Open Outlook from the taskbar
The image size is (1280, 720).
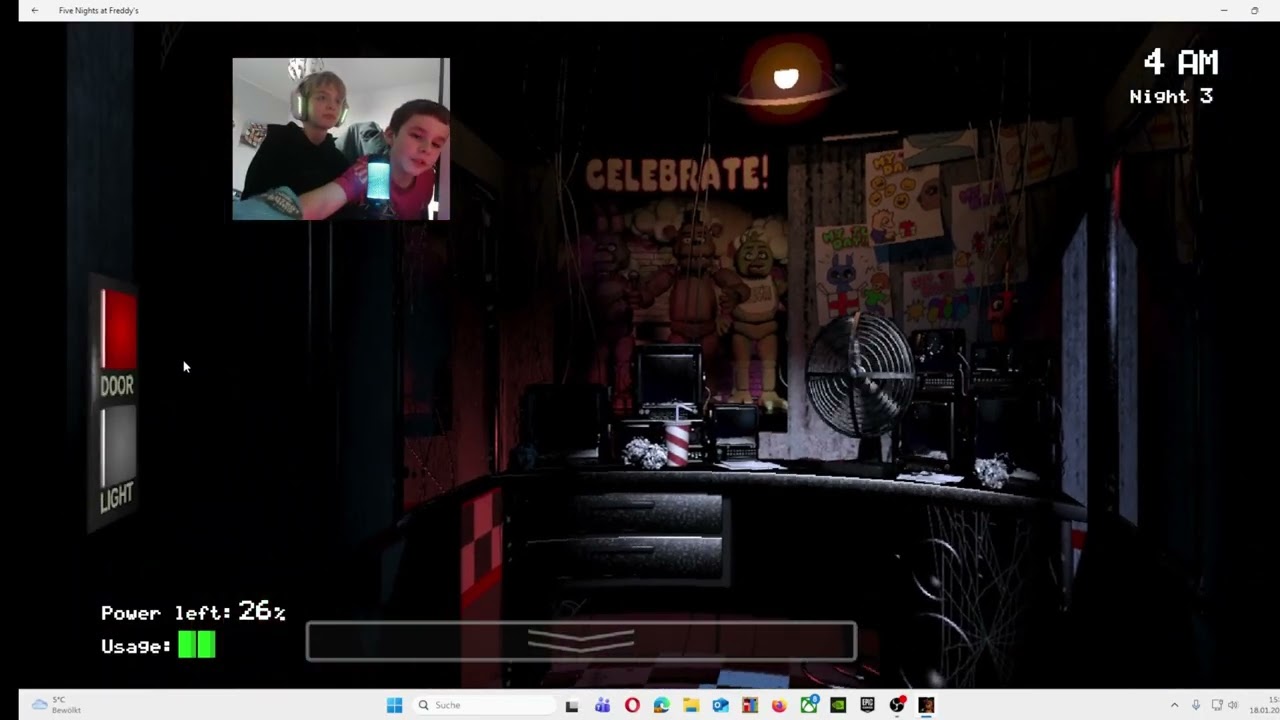720,705
